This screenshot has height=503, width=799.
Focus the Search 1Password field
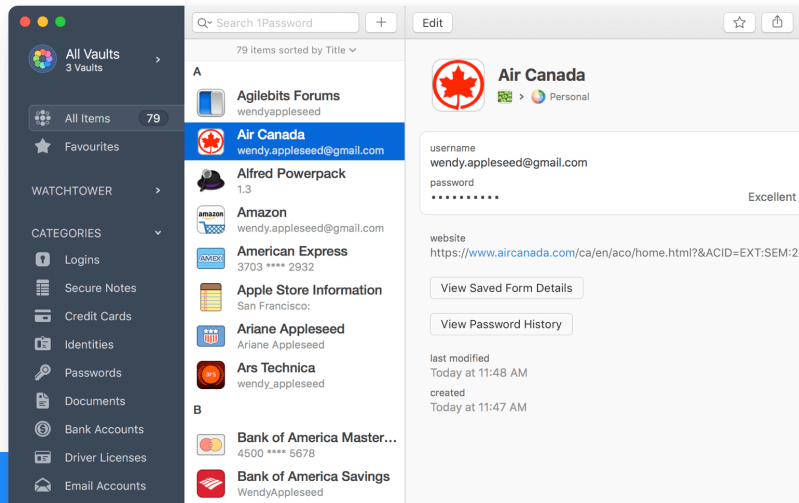[276, 23]
